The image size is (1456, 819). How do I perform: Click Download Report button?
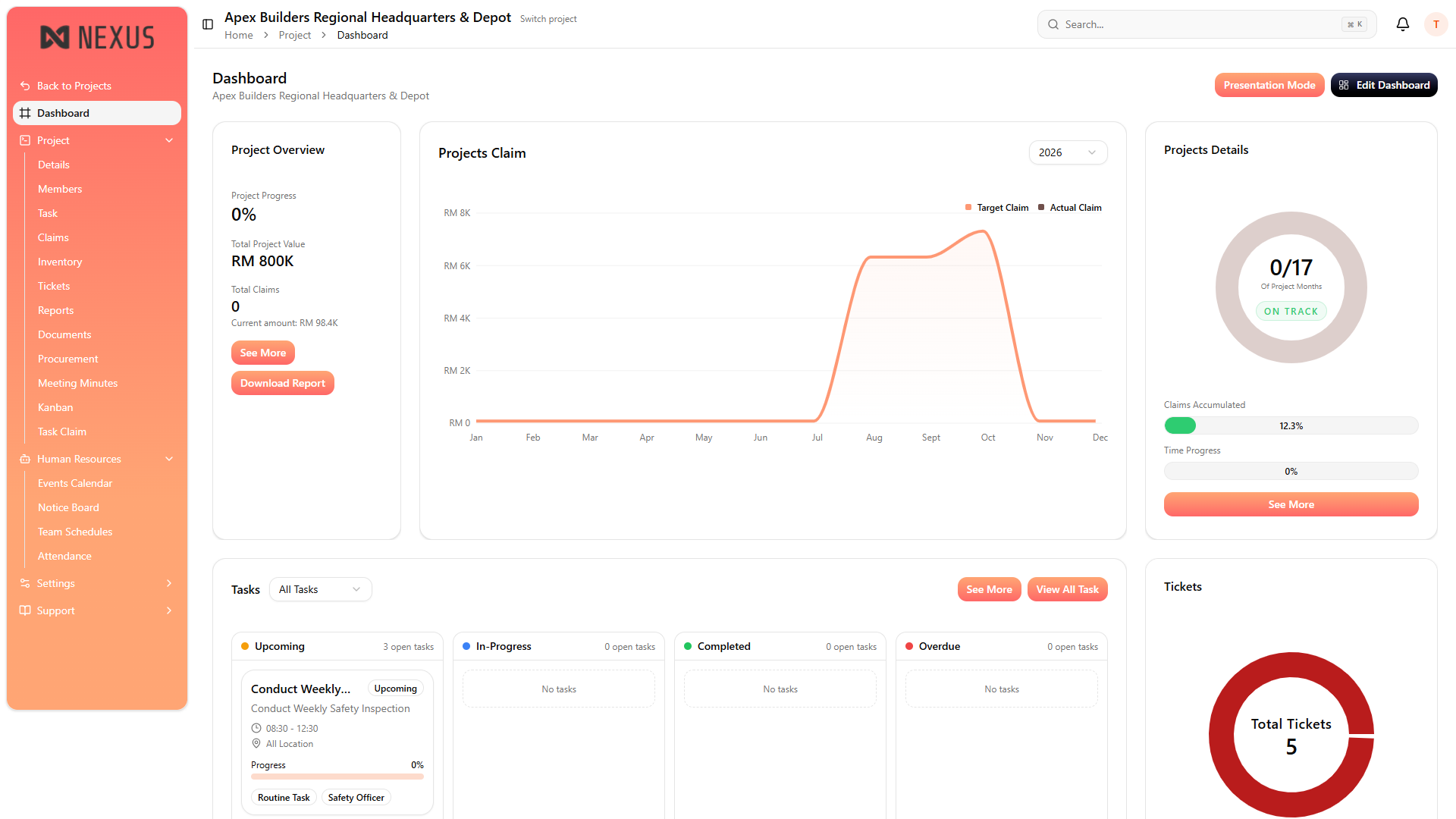(x=283, y=383)
